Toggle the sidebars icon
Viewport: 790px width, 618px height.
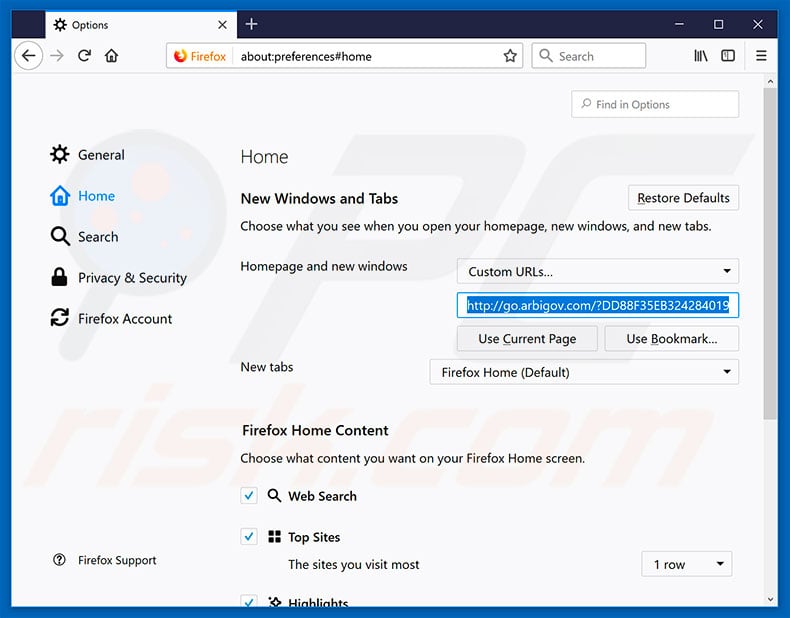pyautogui.click(x=728, y=55)
